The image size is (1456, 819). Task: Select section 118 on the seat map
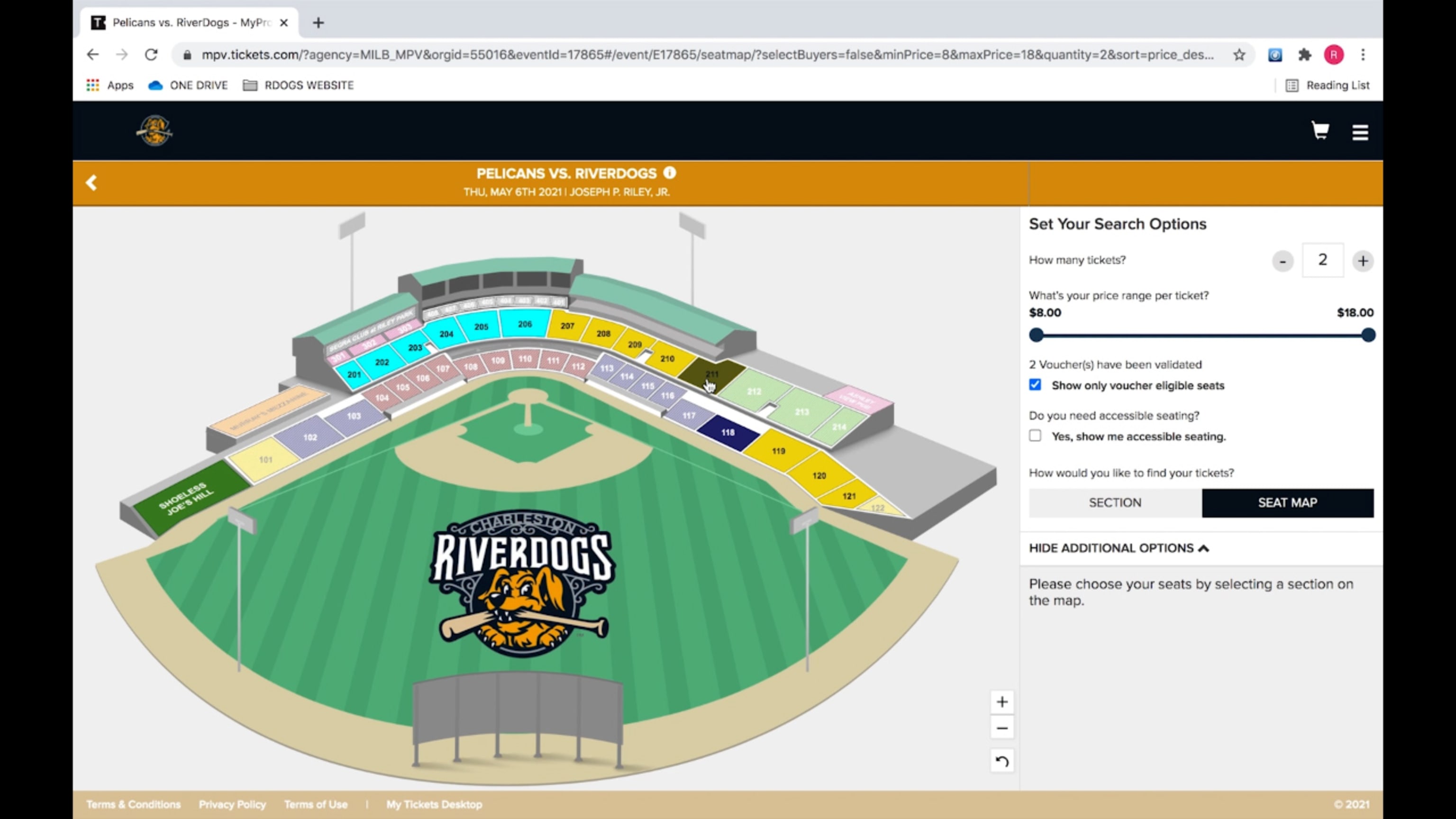727,432
